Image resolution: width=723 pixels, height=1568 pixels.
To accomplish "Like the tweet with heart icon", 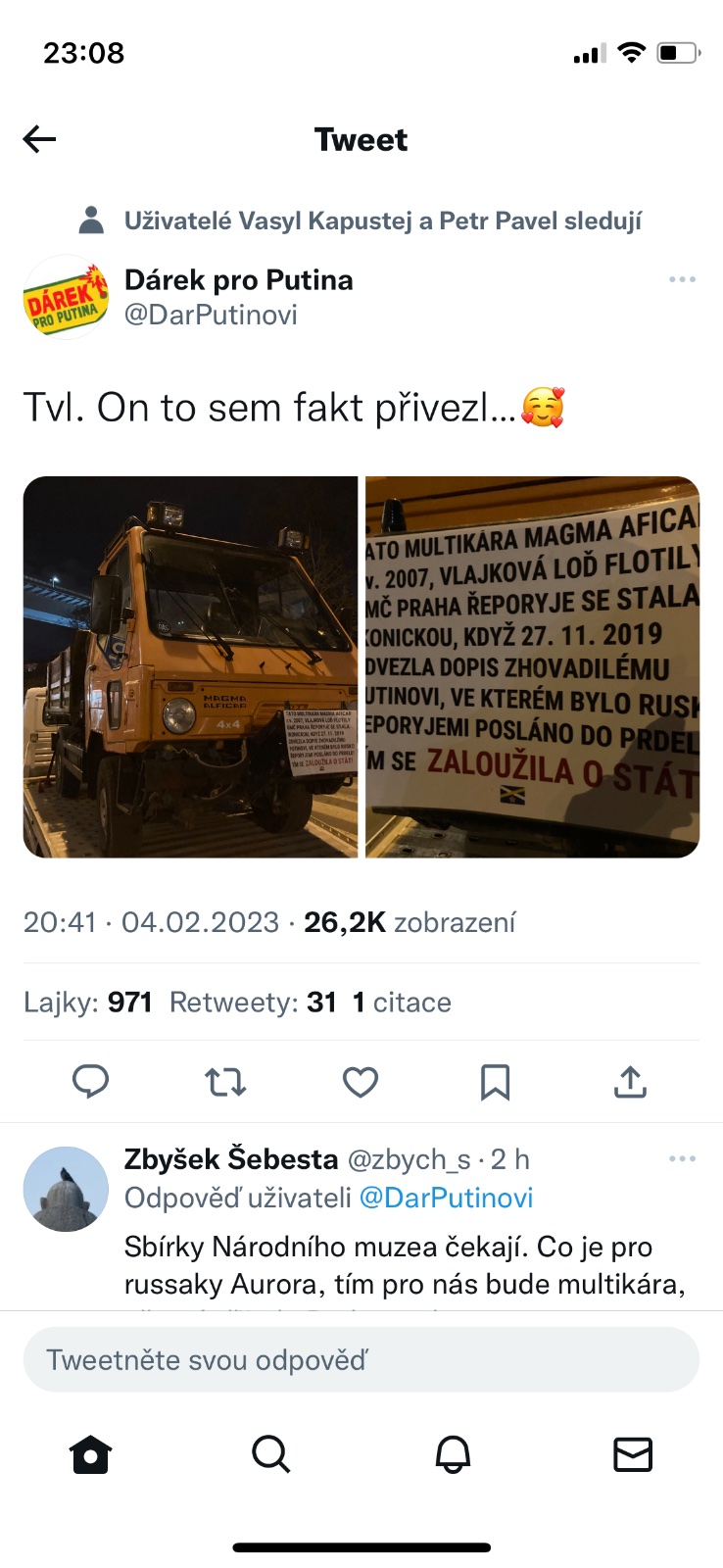I will pyautogui.click(x=361, y=1082).
